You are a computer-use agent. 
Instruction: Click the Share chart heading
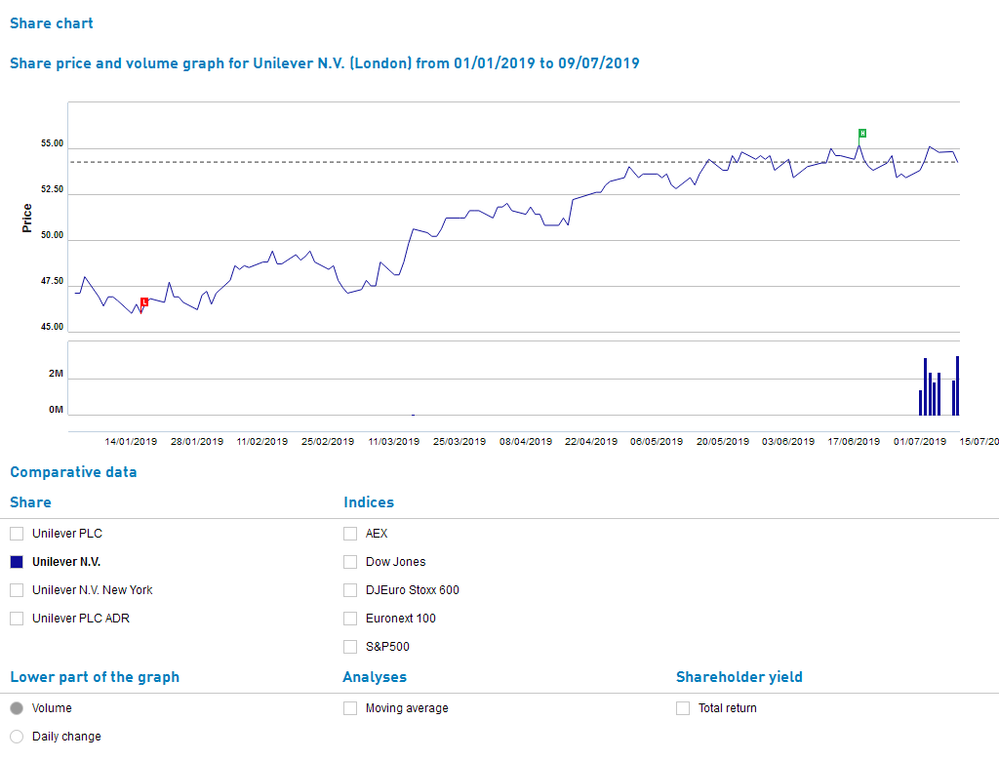[x=51, y=23]
